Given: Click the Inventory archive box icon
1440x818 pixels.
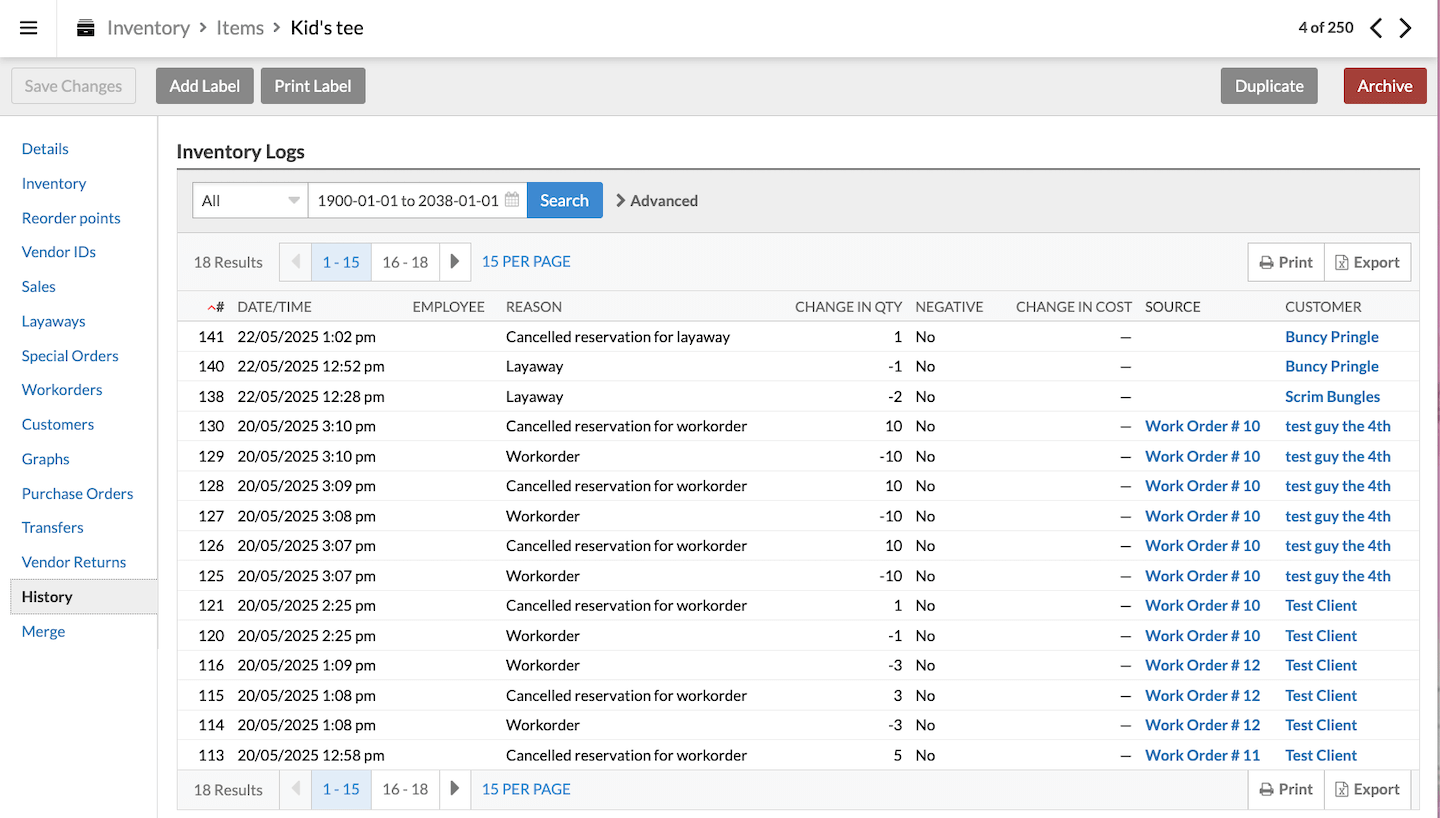Looking at the screenshot, I should point(86,28).
